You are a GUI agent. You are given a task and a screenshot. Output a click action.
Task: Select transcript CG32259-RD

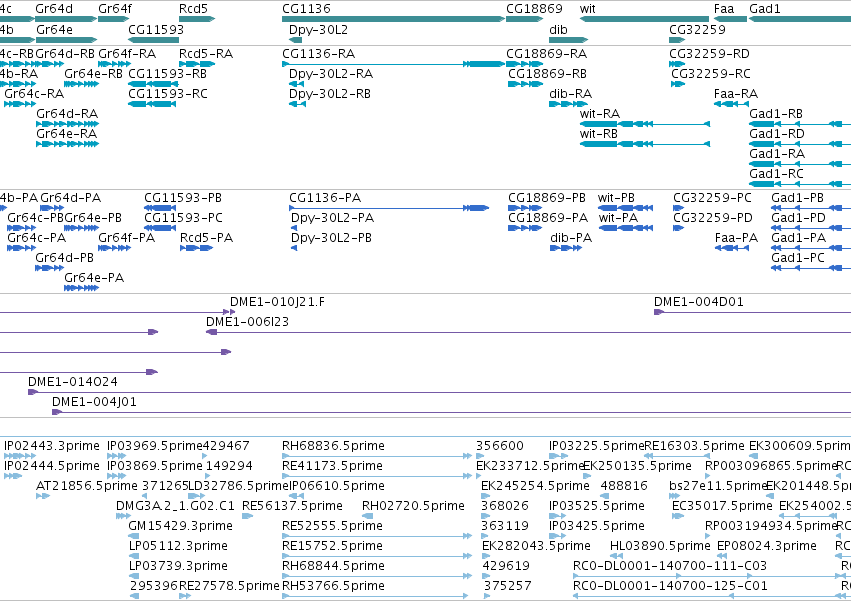pos(677,64)
